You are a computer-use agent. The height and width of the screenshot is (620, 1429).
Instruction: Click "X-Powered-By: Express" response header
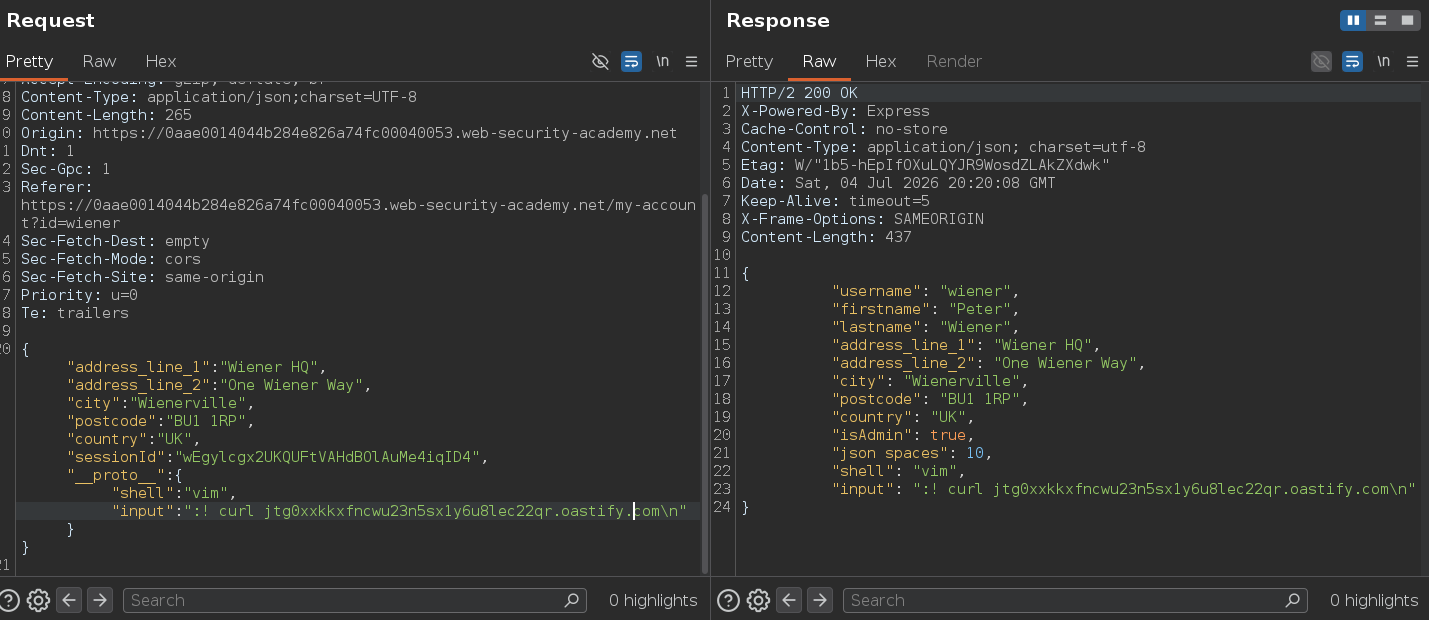[835, 111]
